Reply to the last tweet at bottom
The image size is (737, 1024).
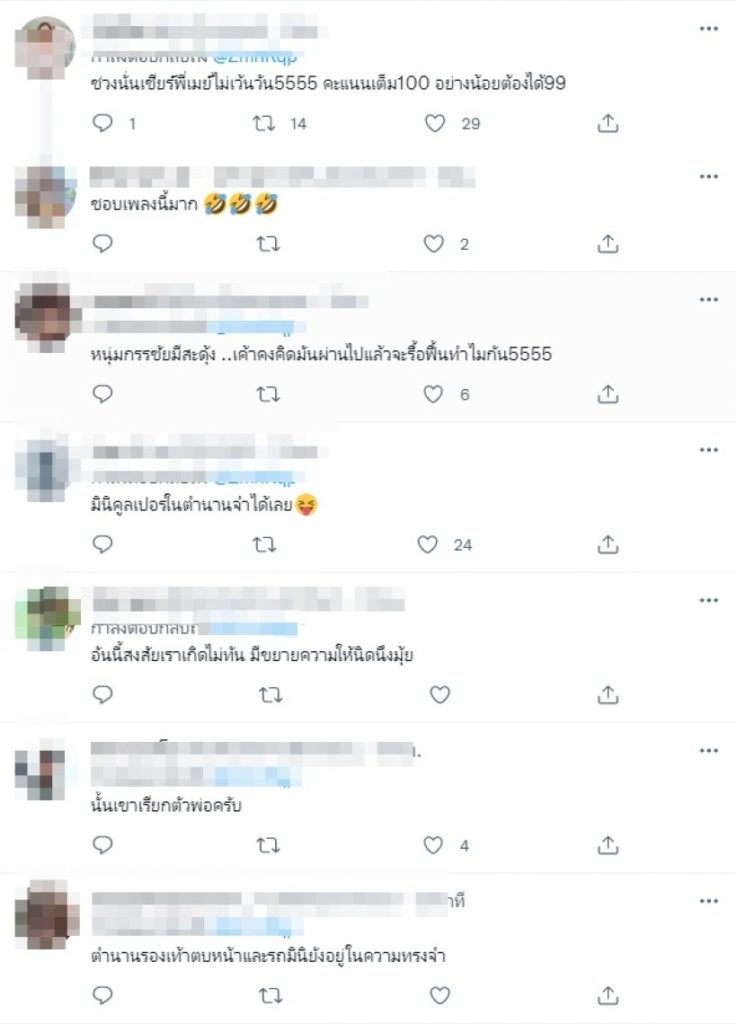[102, 995]
